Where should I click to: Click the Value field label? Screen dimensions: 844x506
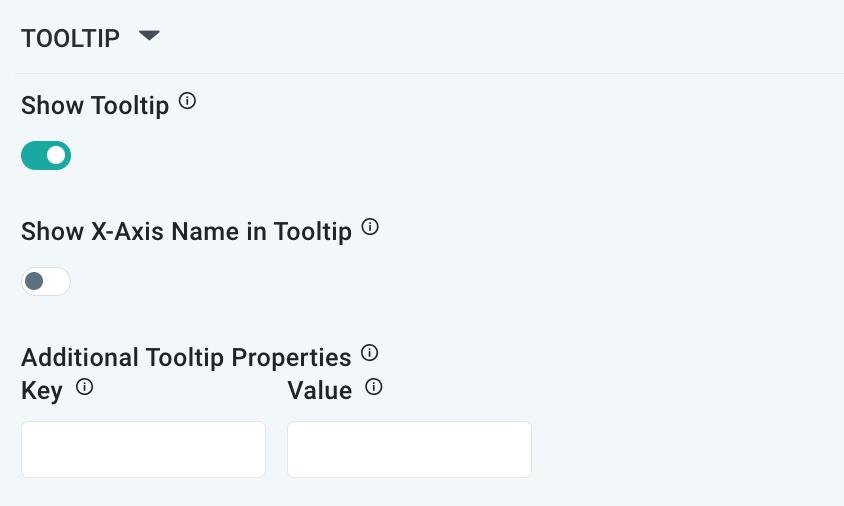(x=320, y=390)
